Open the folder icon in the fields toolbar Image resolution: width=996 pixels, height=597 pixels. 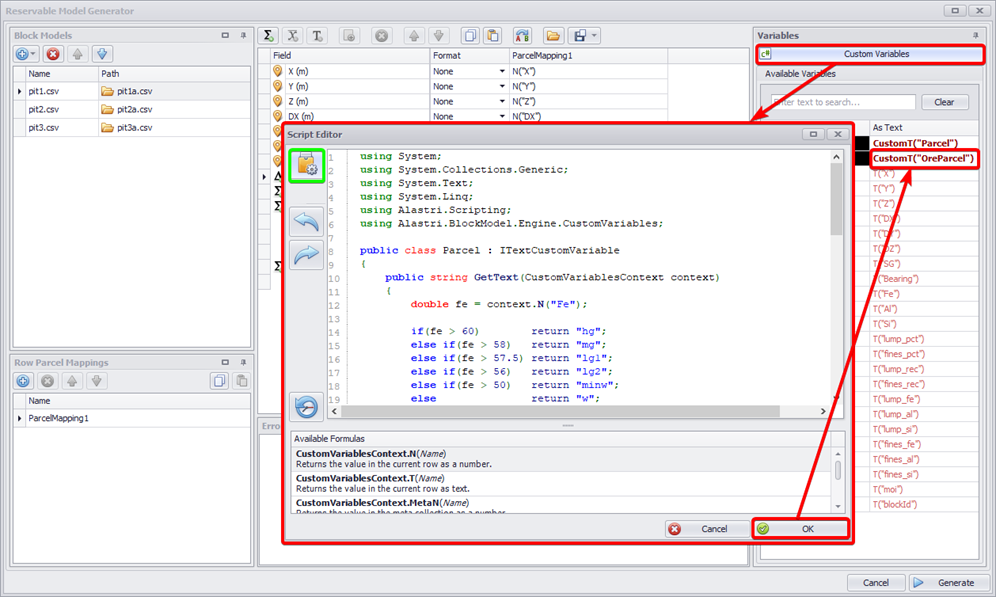pyautogui.click(x=553, y=35)
